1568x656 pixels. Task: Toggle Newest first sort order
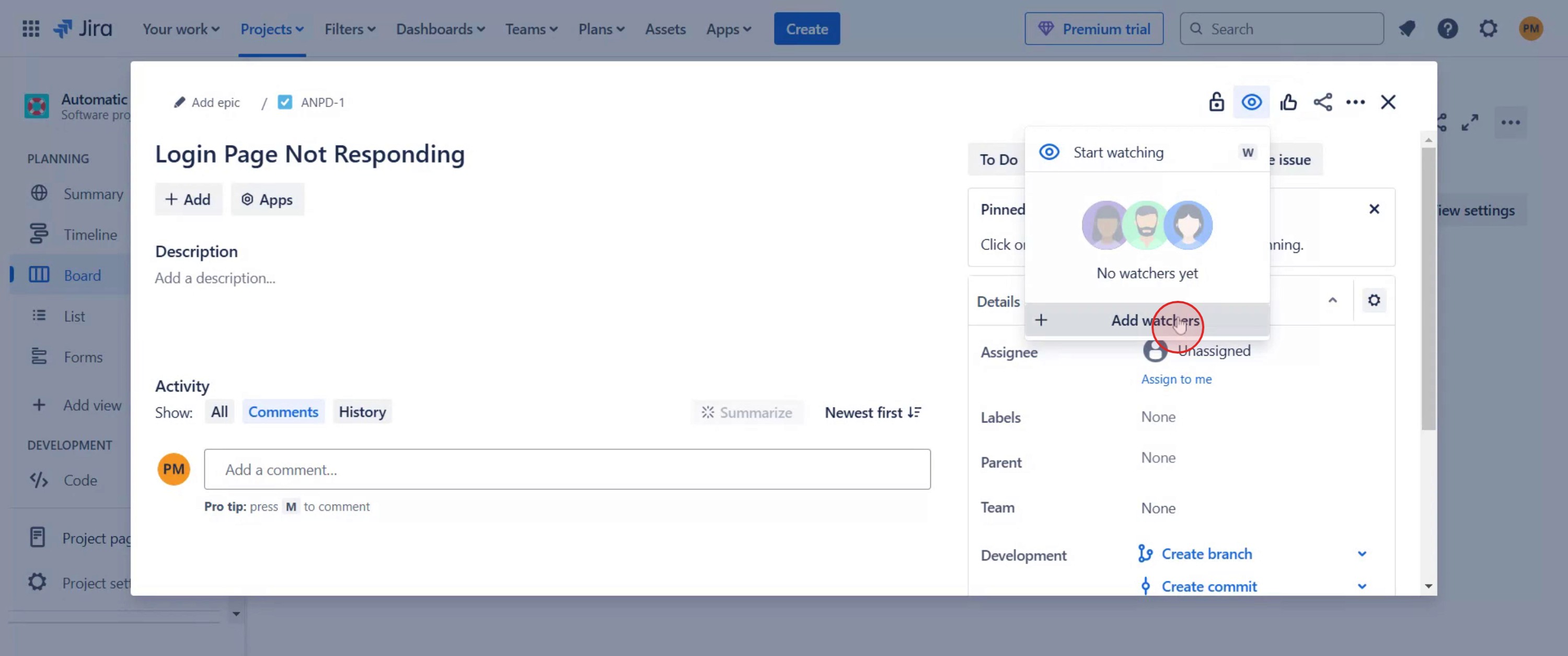click(872, 413)
